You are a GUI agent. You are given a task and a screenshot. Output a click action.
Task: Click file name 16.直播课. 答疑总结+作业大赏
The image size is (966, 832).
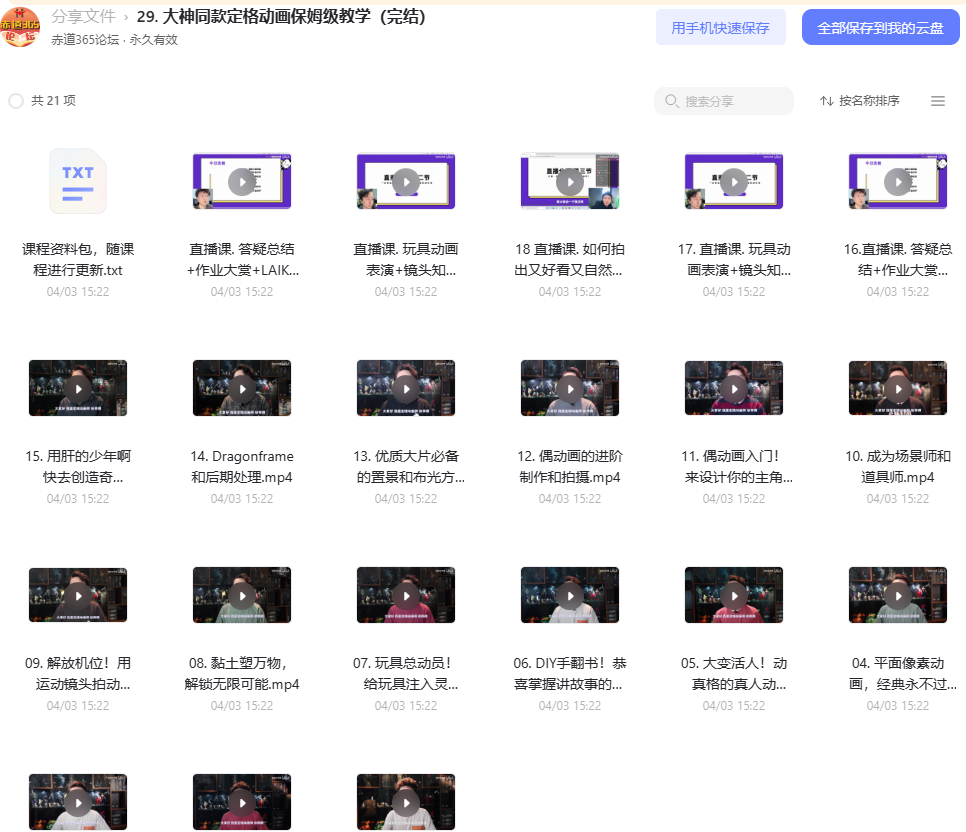tap(898, 259)
